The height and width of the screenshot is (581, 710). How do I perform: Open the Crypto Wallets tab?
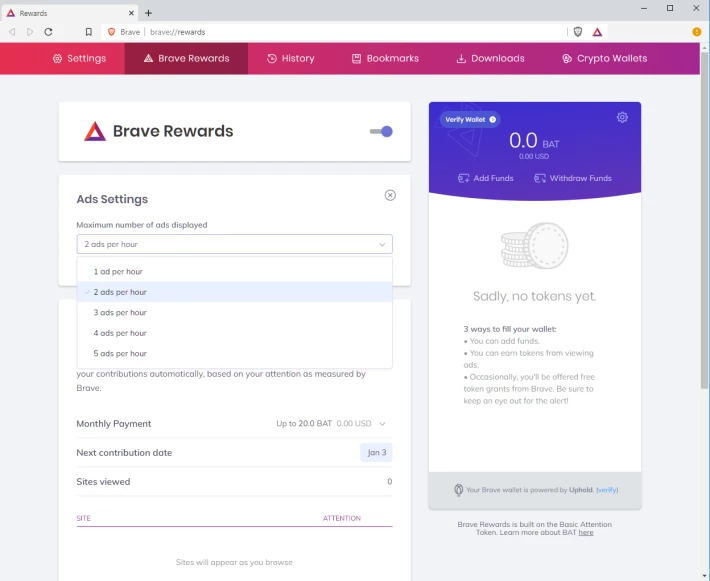tap(604, 58)
